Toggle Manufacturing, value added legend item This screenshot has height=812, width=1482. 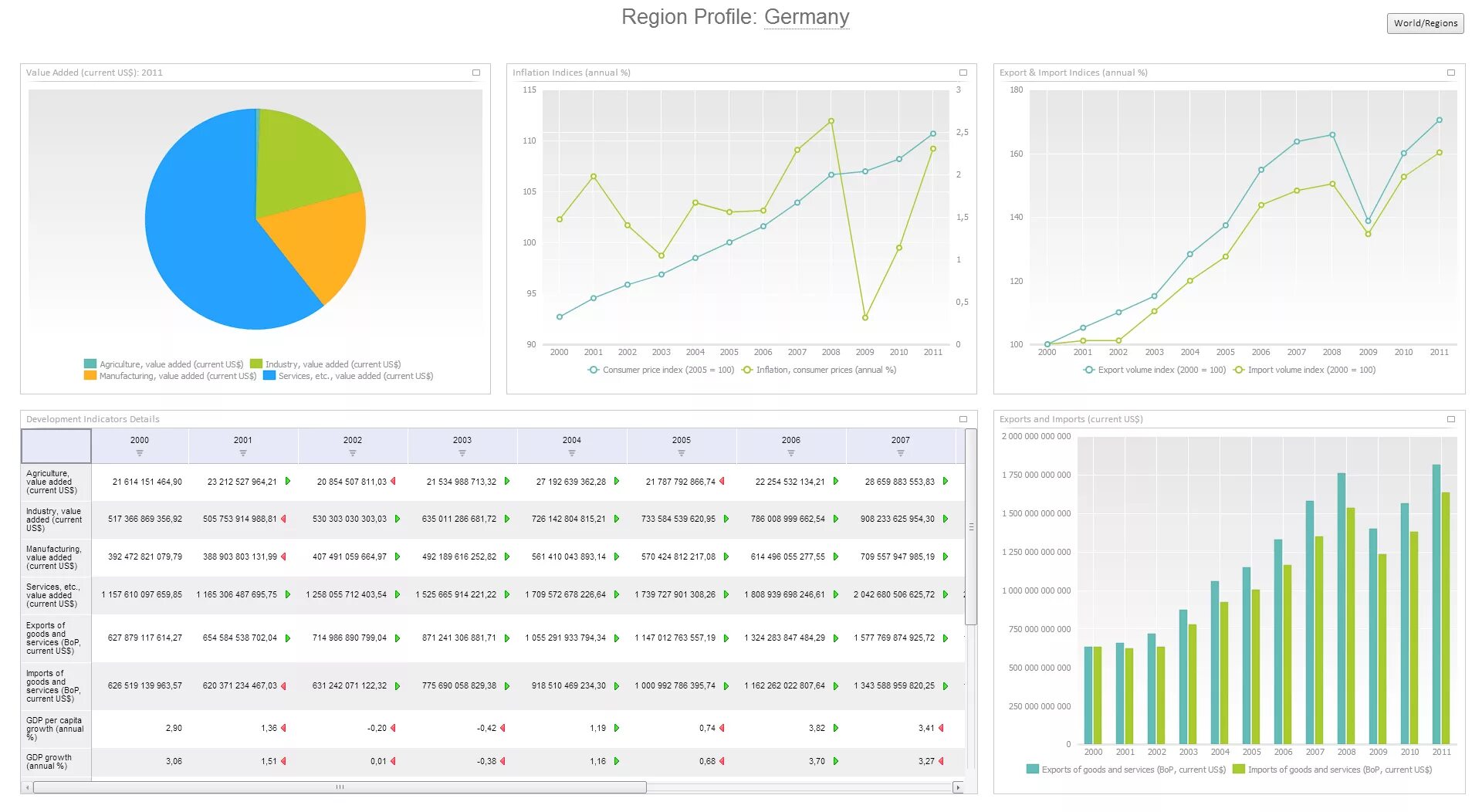point(170,376)
